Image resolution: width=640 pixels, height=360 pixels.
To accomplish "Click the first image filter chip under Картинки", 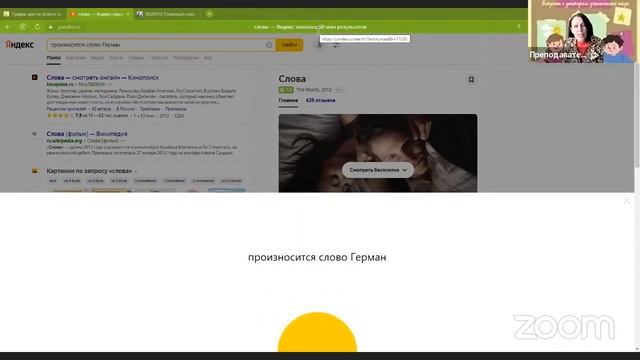I will (x=53, y=180).
